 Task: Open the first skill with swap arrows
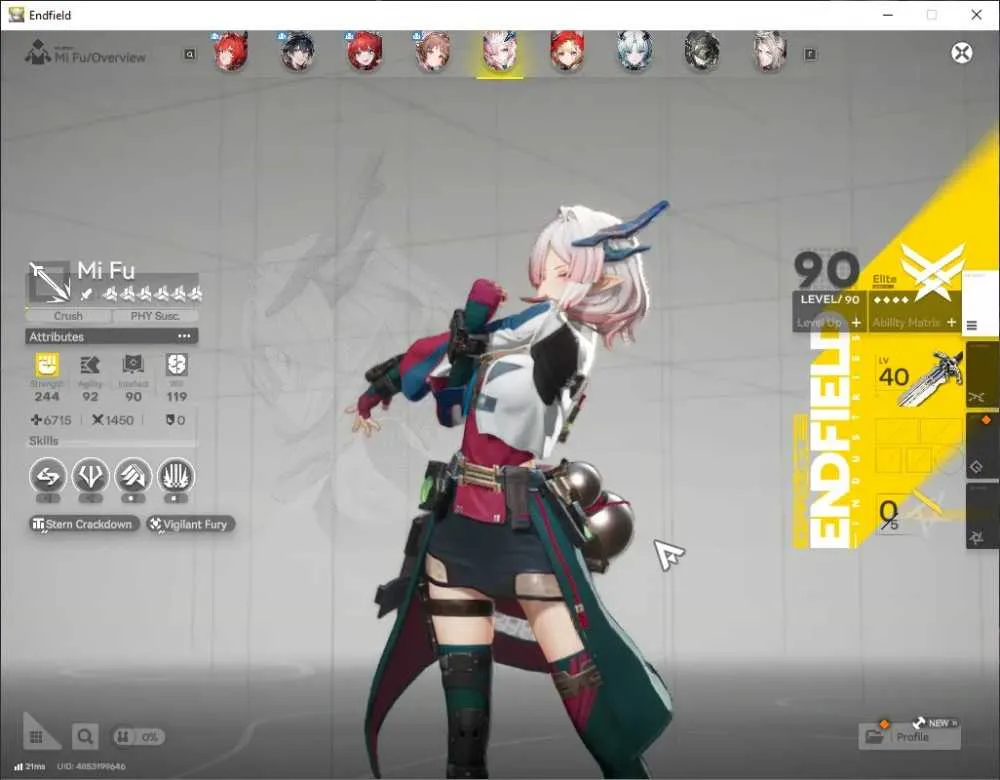(48, 476)
